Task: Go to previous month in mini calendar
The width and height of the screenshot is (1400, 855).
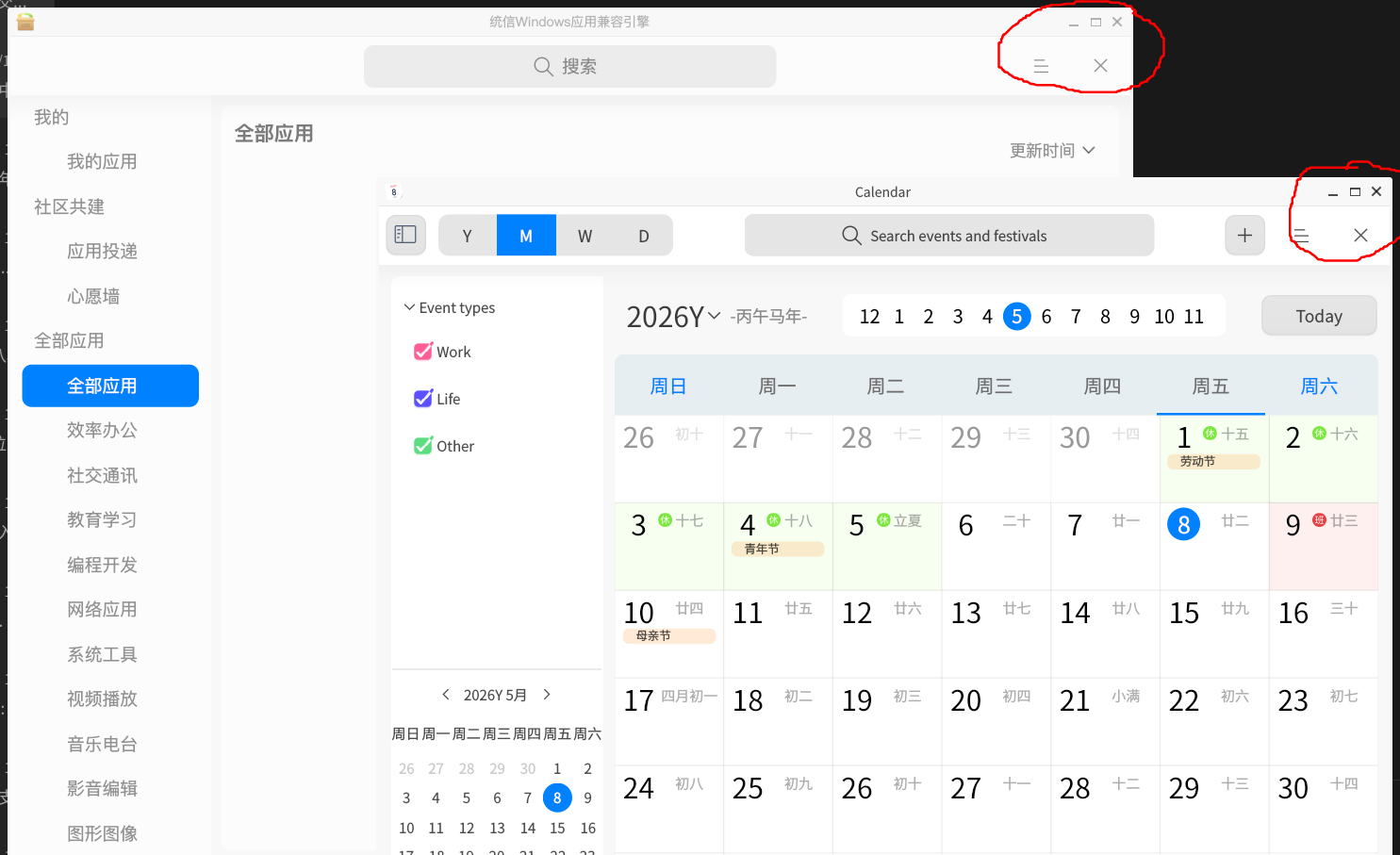Action: click(x=446, y=695)
